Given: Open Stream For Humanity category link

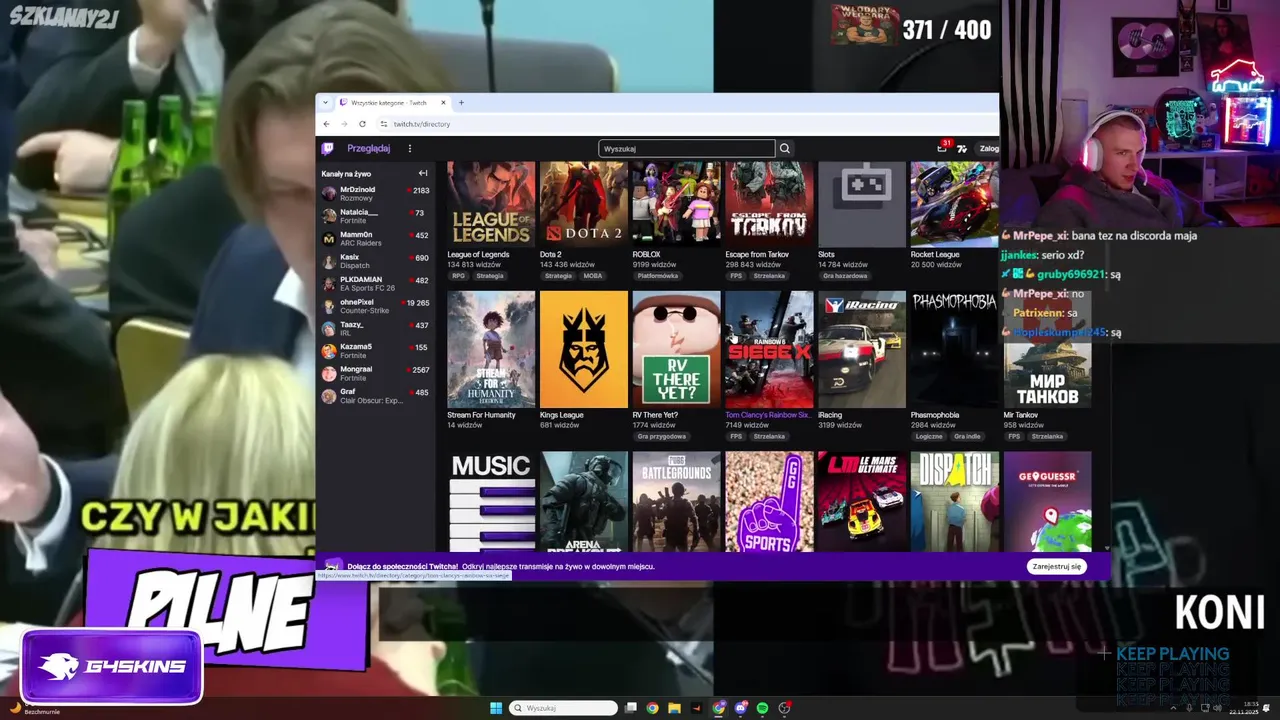Looking at the screenshot, I should pos(479,415).
